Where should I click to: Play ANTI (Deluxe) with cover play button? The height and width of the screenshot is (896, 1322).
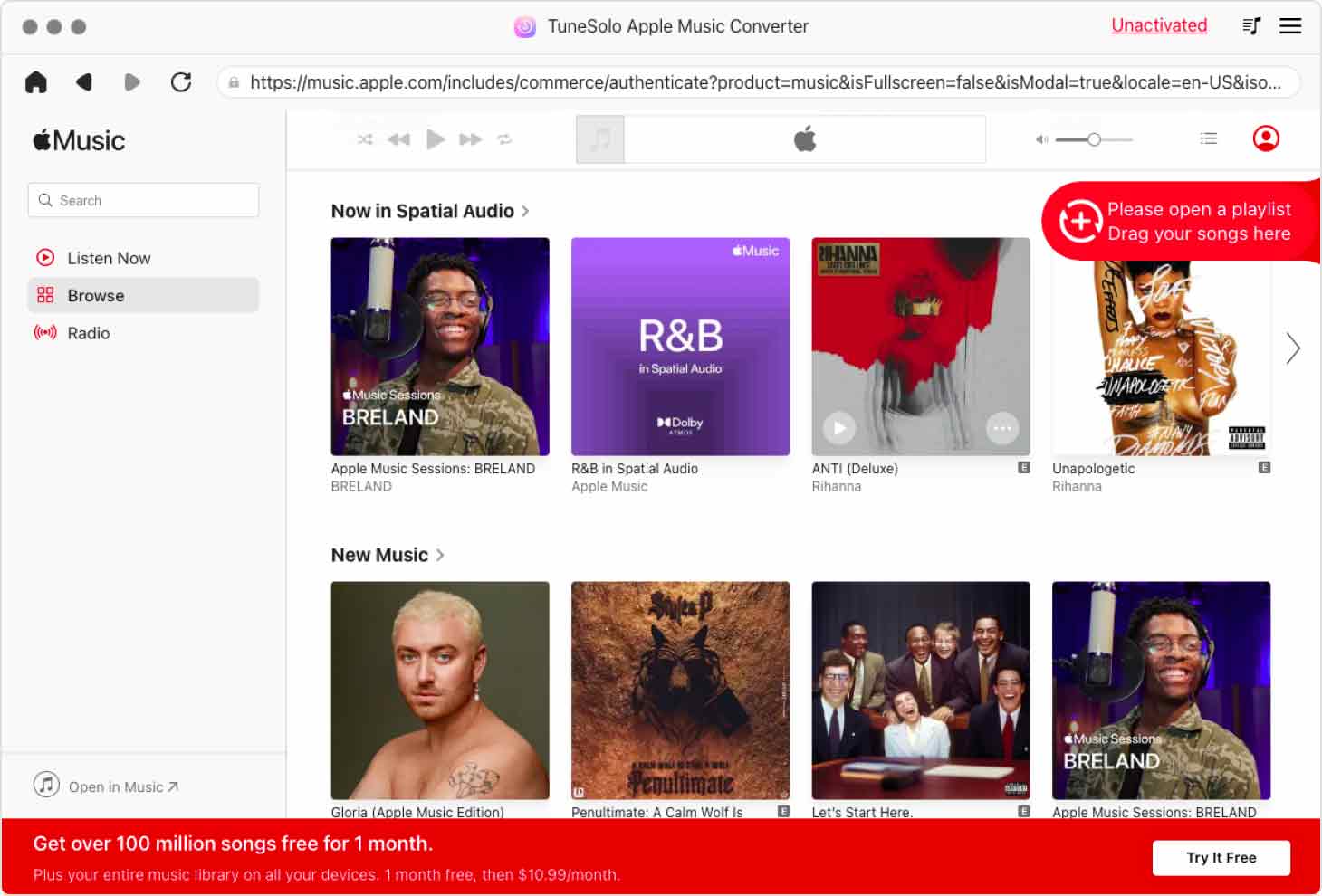click(839, 428)
